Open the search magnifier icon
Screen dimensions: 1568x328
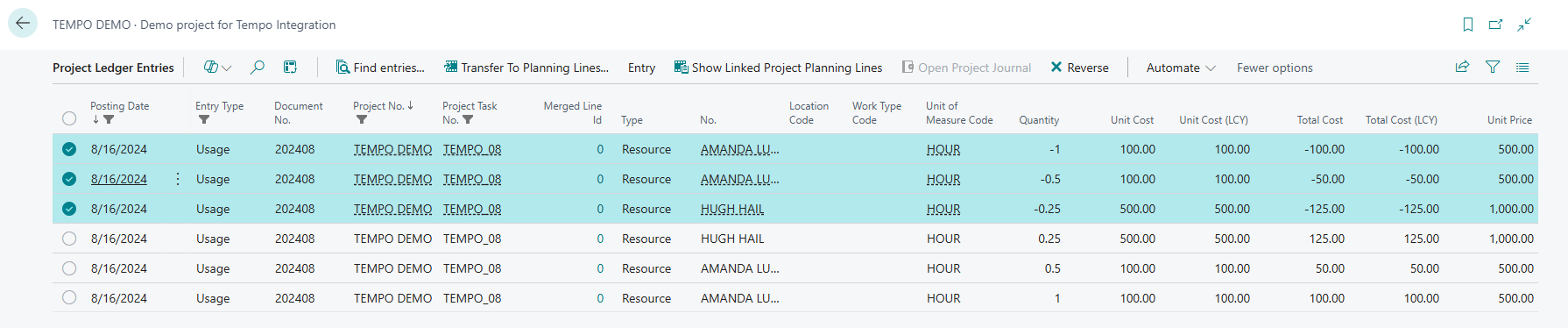(x=258, y=68)
